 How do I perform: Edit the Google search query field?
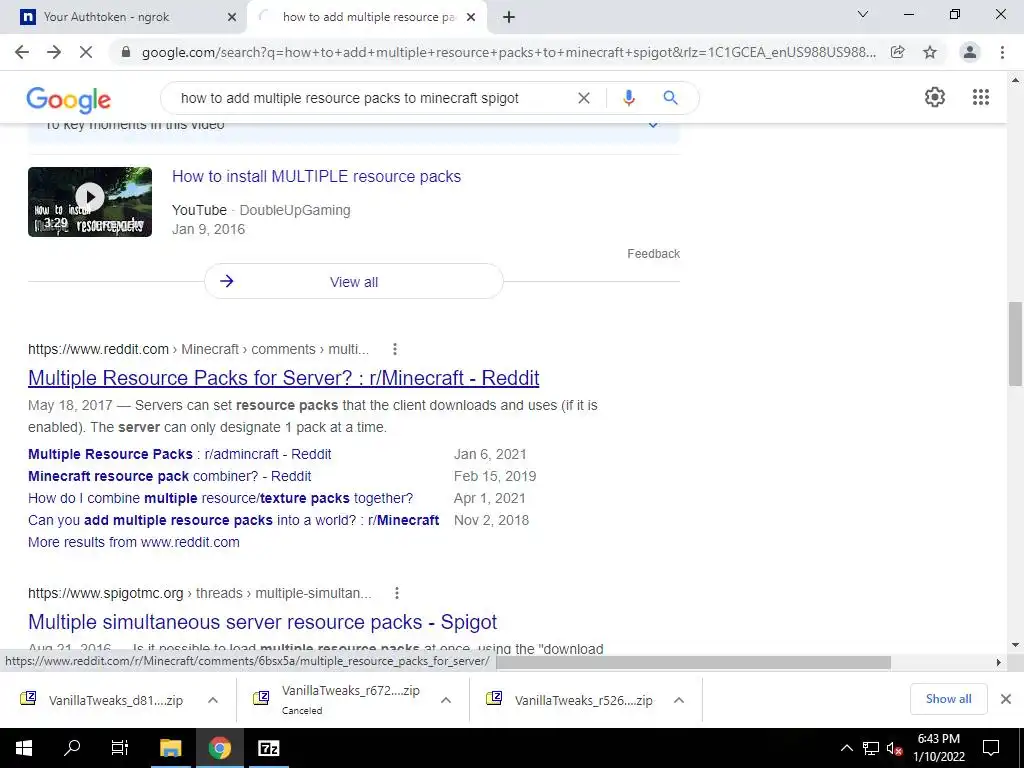[372, 98]
